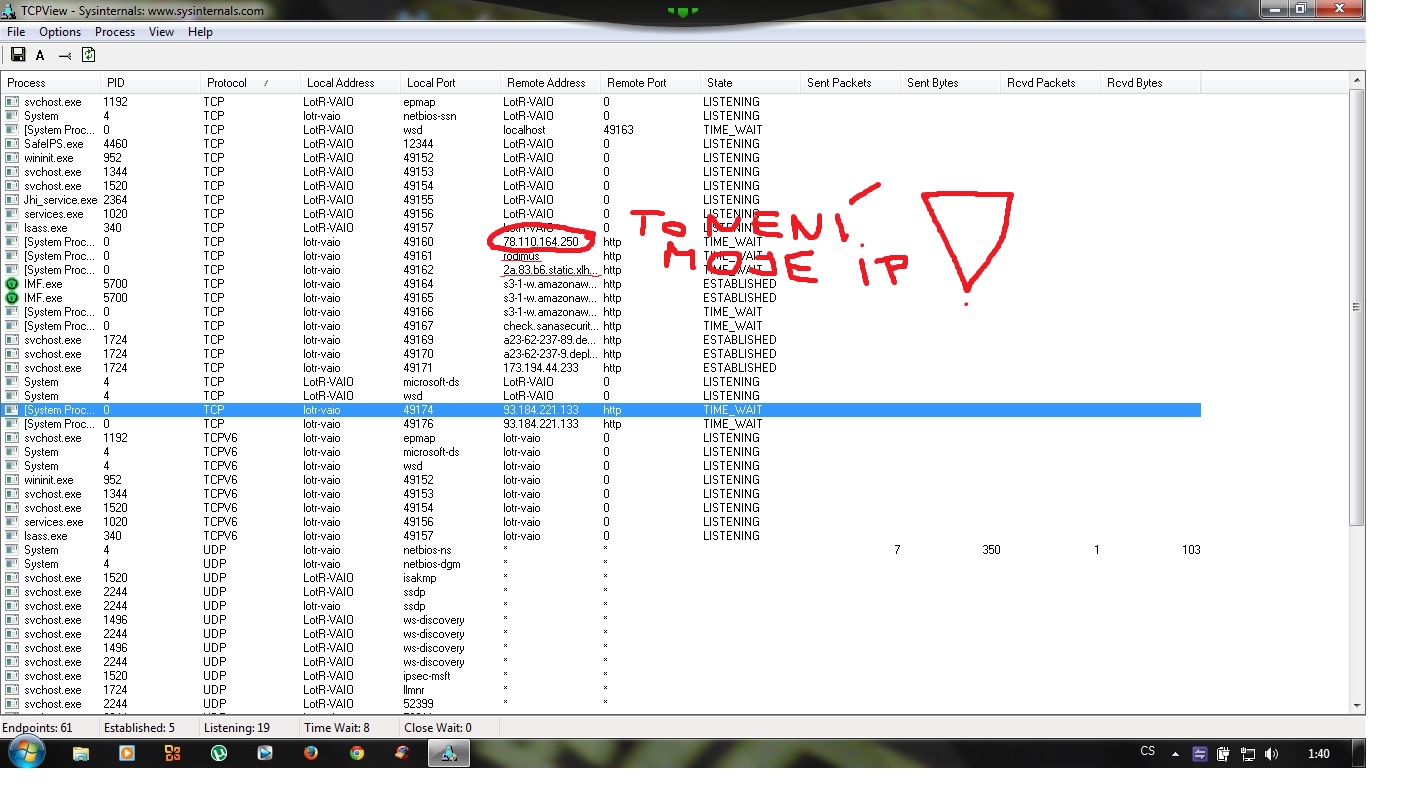The height and width of the screenshot is (791, 1415).
Task: Select remote address 173.194.44.233
Action: (x=540, y=368)
